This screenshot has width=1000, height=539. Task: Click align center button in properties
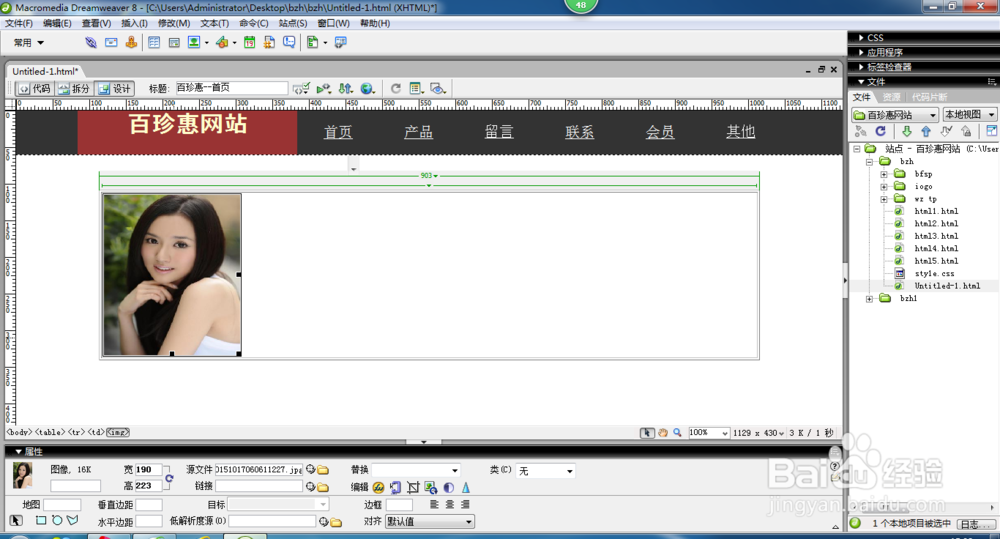coord(450,505)
